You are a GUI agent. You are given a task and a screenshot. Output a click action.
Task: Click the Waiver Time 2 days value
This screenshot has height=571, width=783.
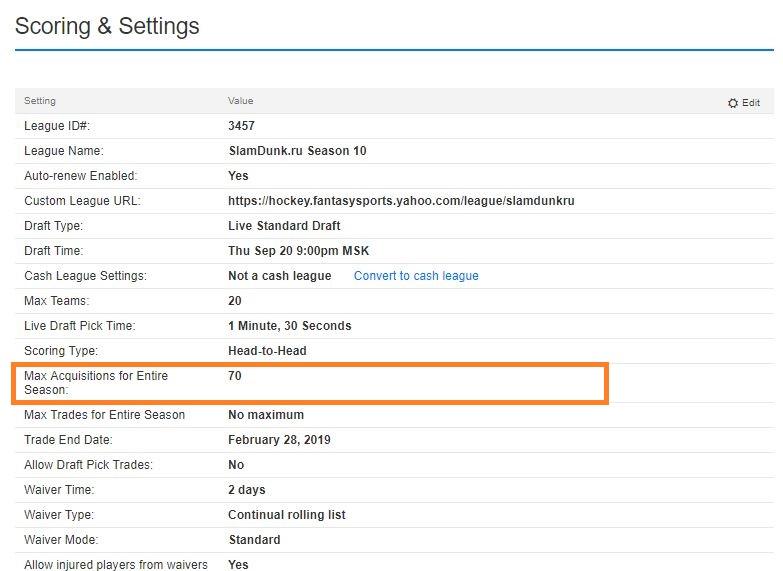246,490
